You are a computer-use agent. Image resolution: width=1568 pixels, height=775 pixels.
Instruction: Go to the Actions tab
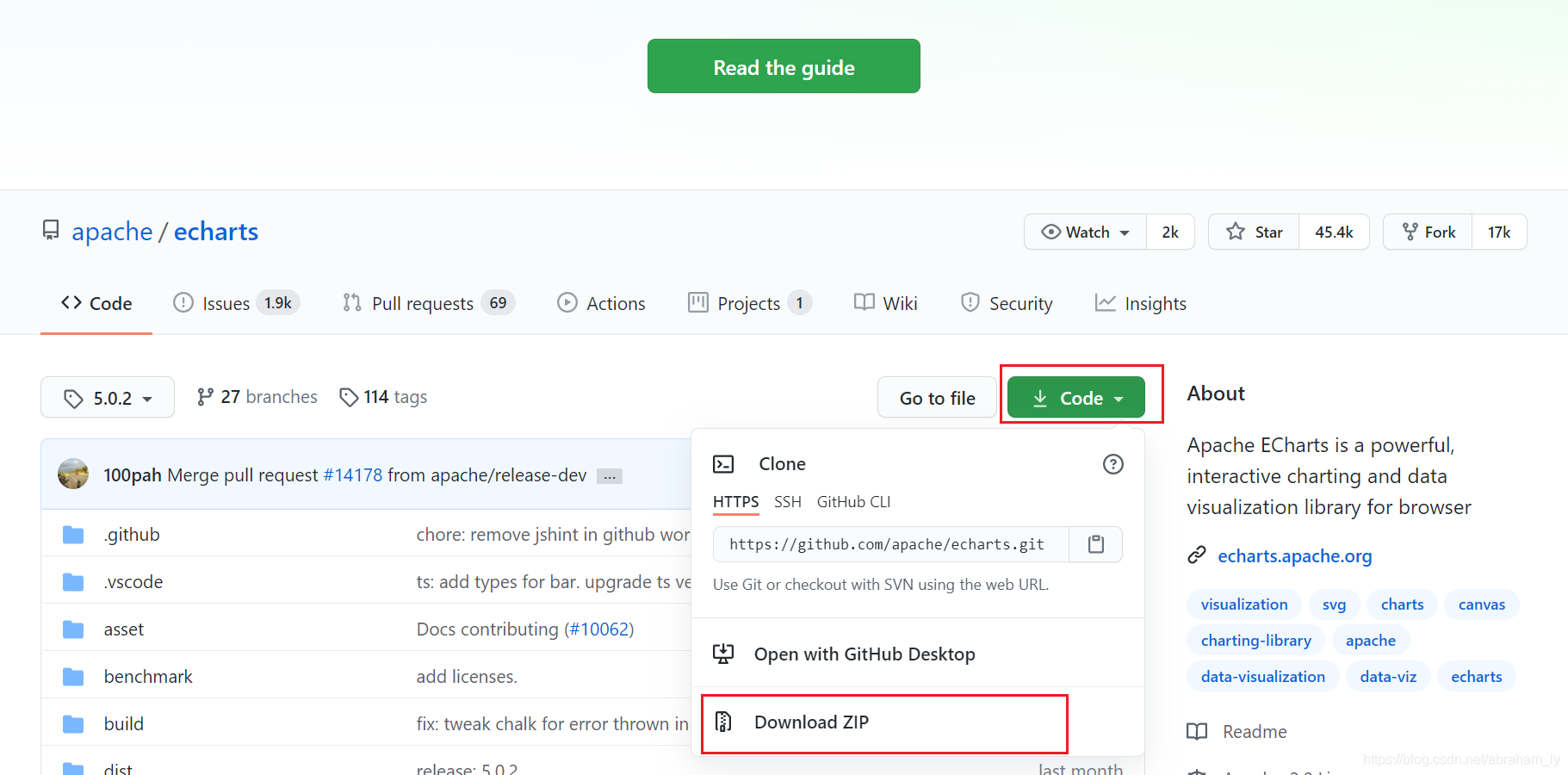[601, 303]
